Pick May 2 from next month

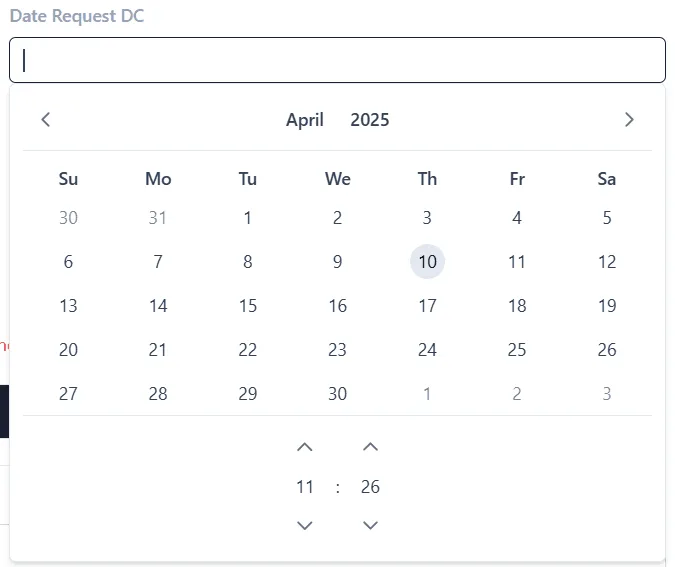point(517,394)
